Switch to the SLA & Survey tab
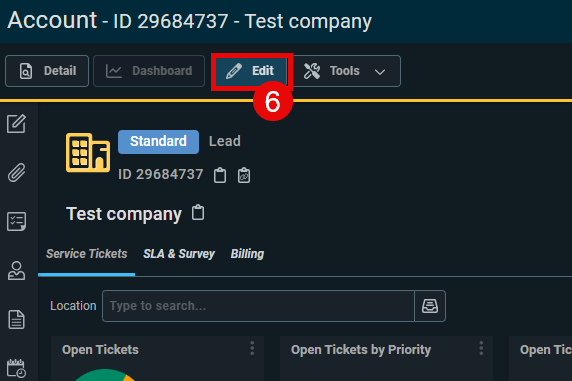 179,254
